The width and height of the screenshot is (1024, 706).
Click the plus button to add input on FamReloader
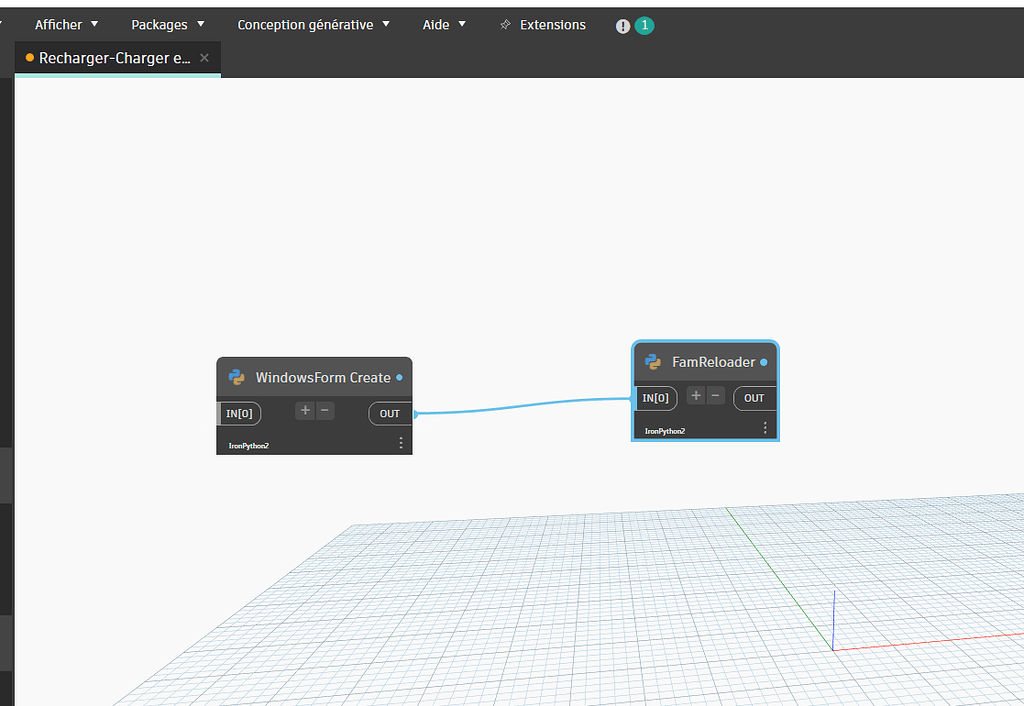tap(695, 397)
